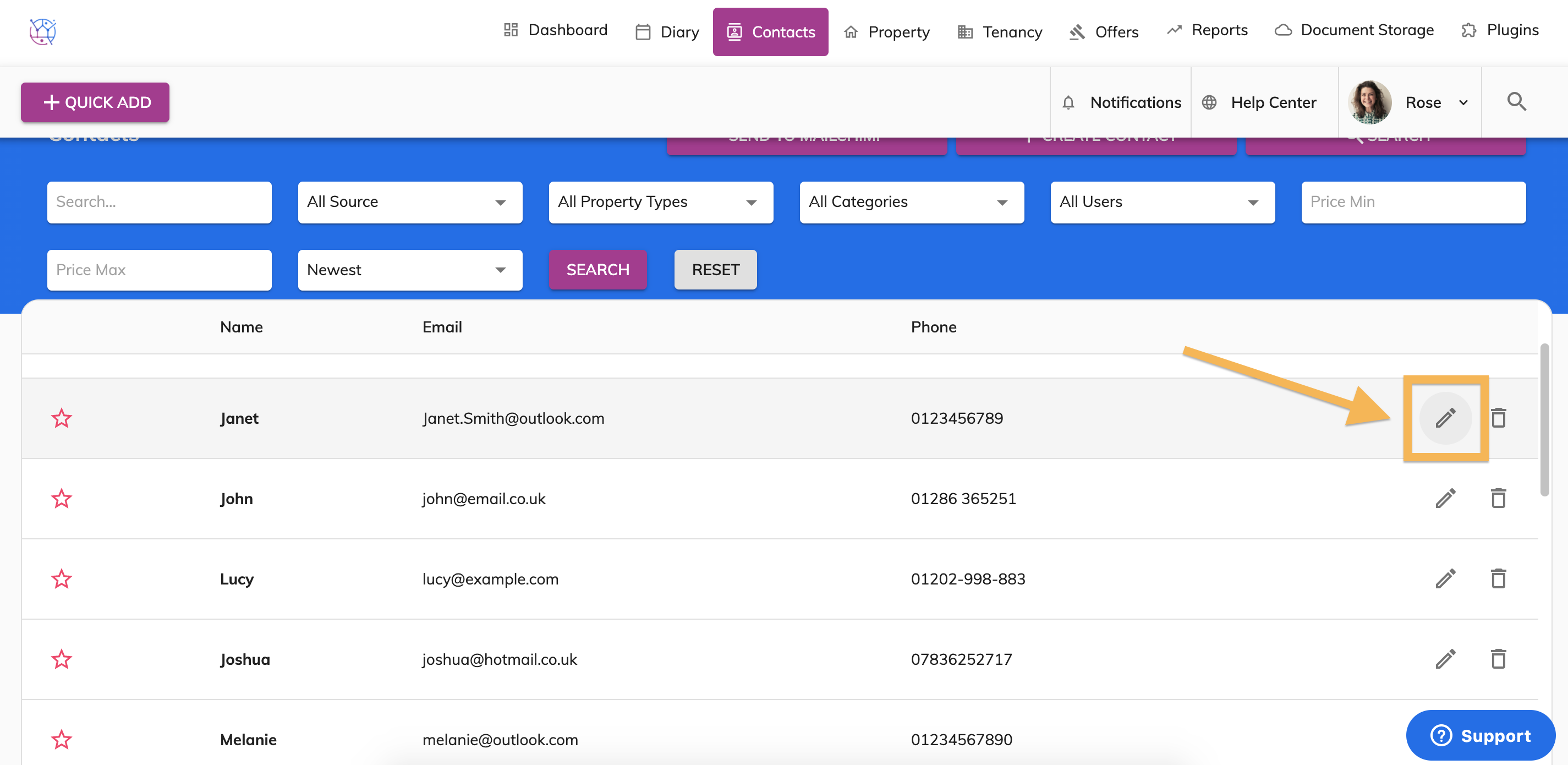Expand the All Source dropdown
The image size is (1568, 765).
[410, 202]
